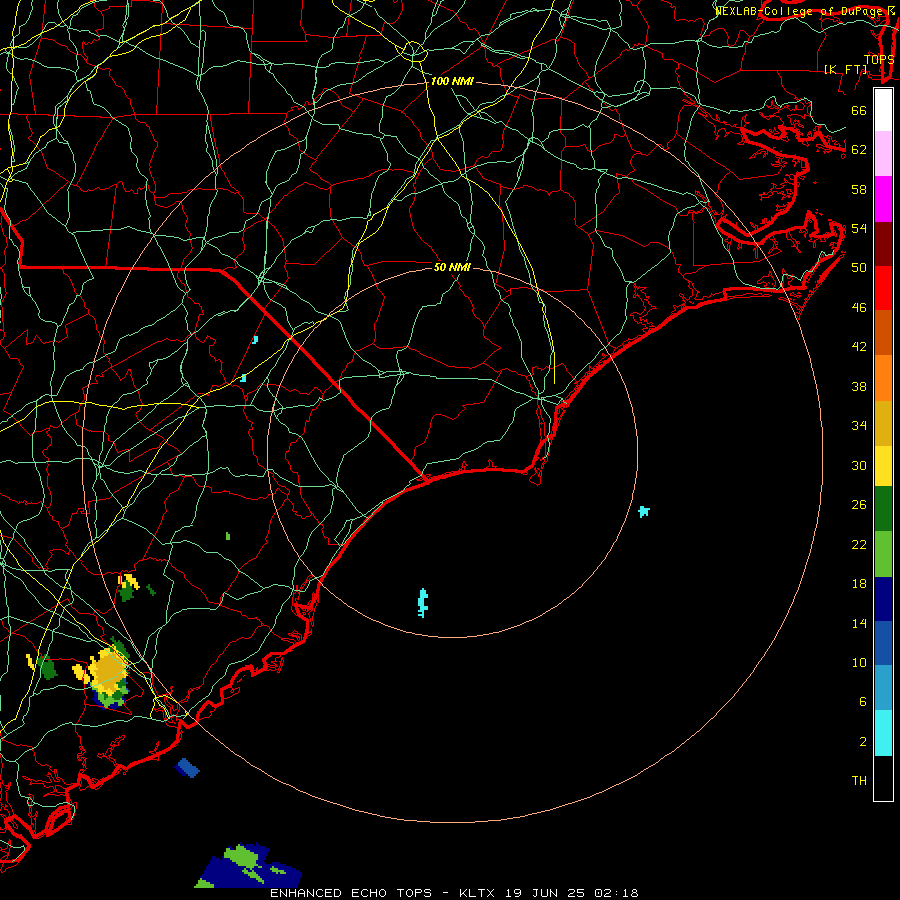Click the bright red legend swatch
Viewport: 900px width, 900px height.
click(x=883, y=288)
